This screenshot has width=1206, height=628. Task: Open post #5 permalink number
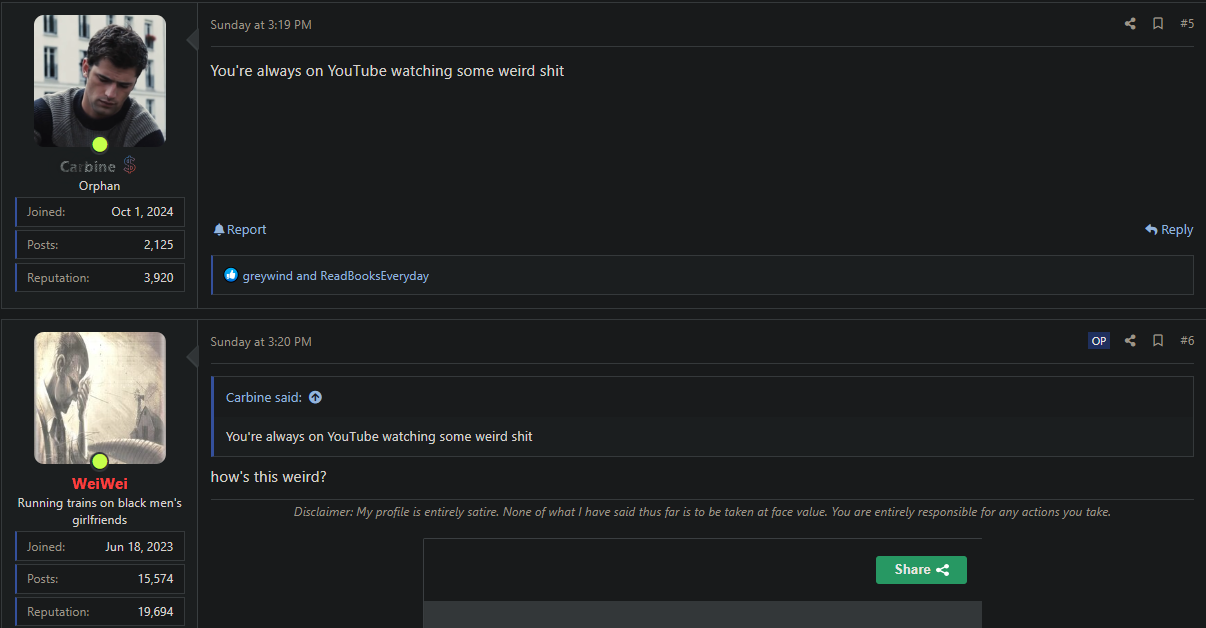1187,24
